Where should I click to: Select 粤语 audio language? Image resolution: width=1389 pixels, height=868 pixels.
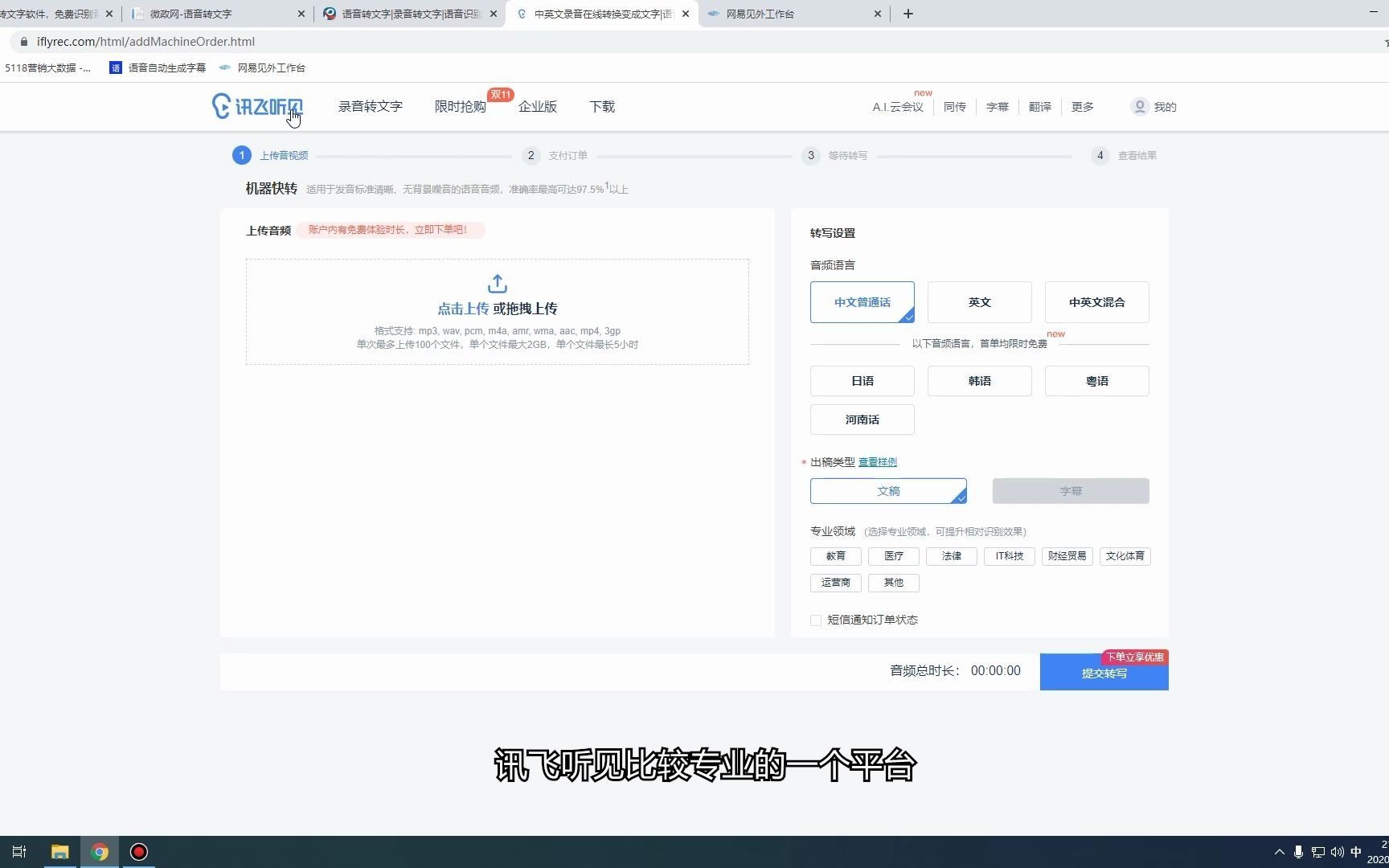click(x=1097, y=381)
